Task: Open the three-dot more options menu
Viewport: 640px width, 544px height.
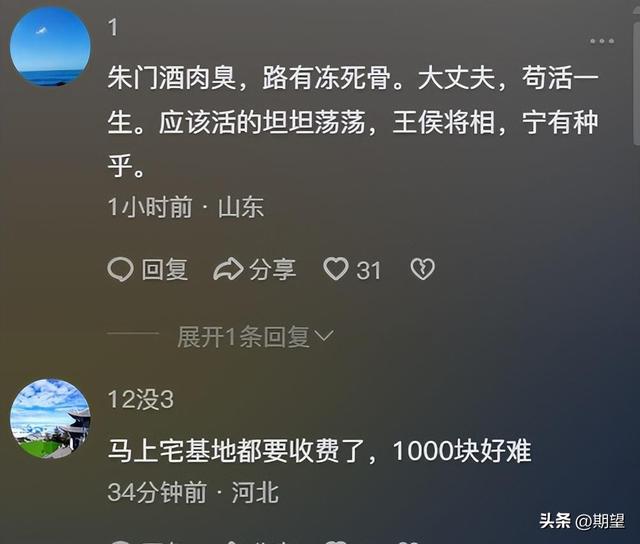Action: 602,41
